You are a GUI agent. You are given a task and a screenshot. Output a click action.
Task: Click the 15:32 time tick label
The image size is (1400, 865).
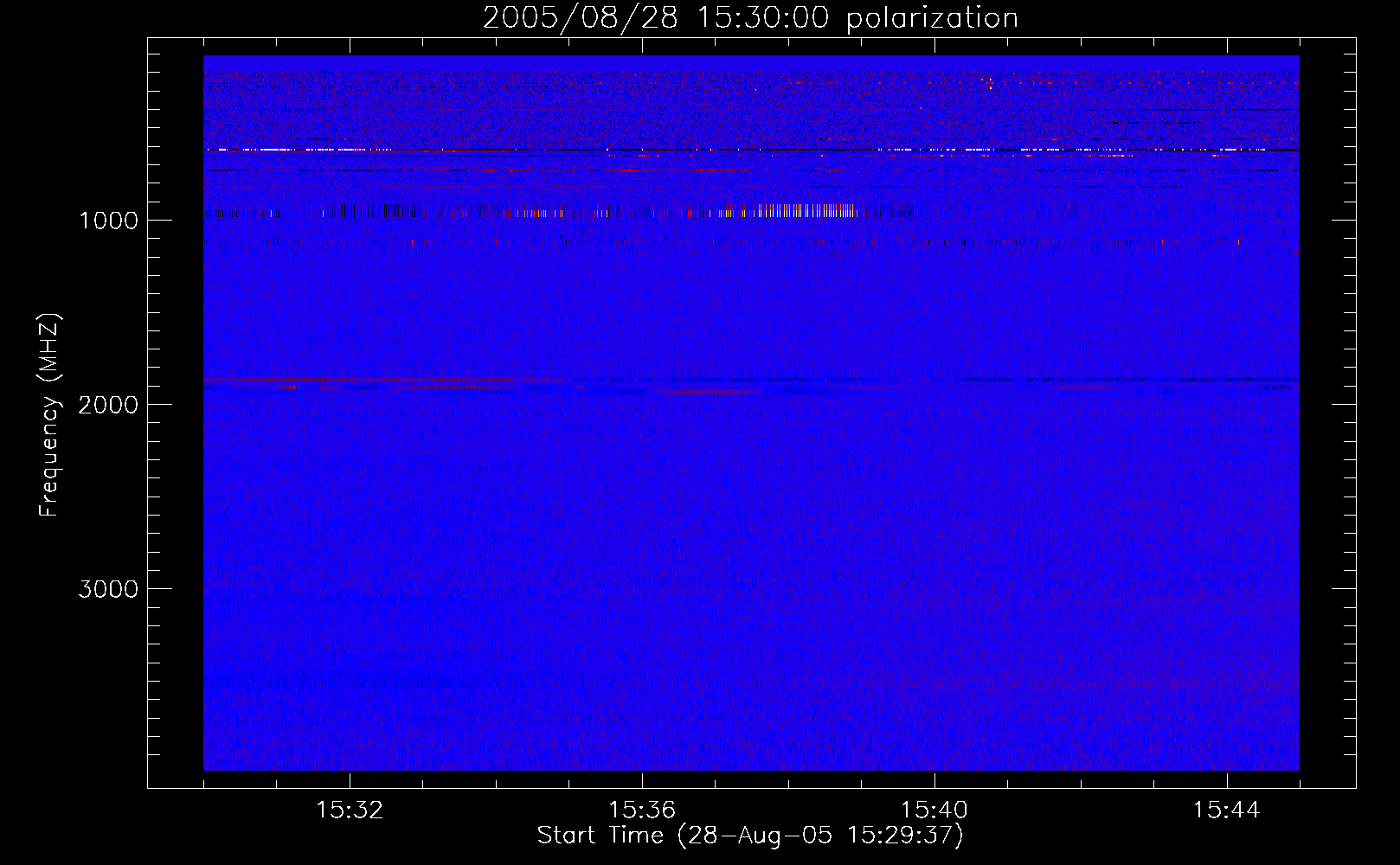click(350, 811)
